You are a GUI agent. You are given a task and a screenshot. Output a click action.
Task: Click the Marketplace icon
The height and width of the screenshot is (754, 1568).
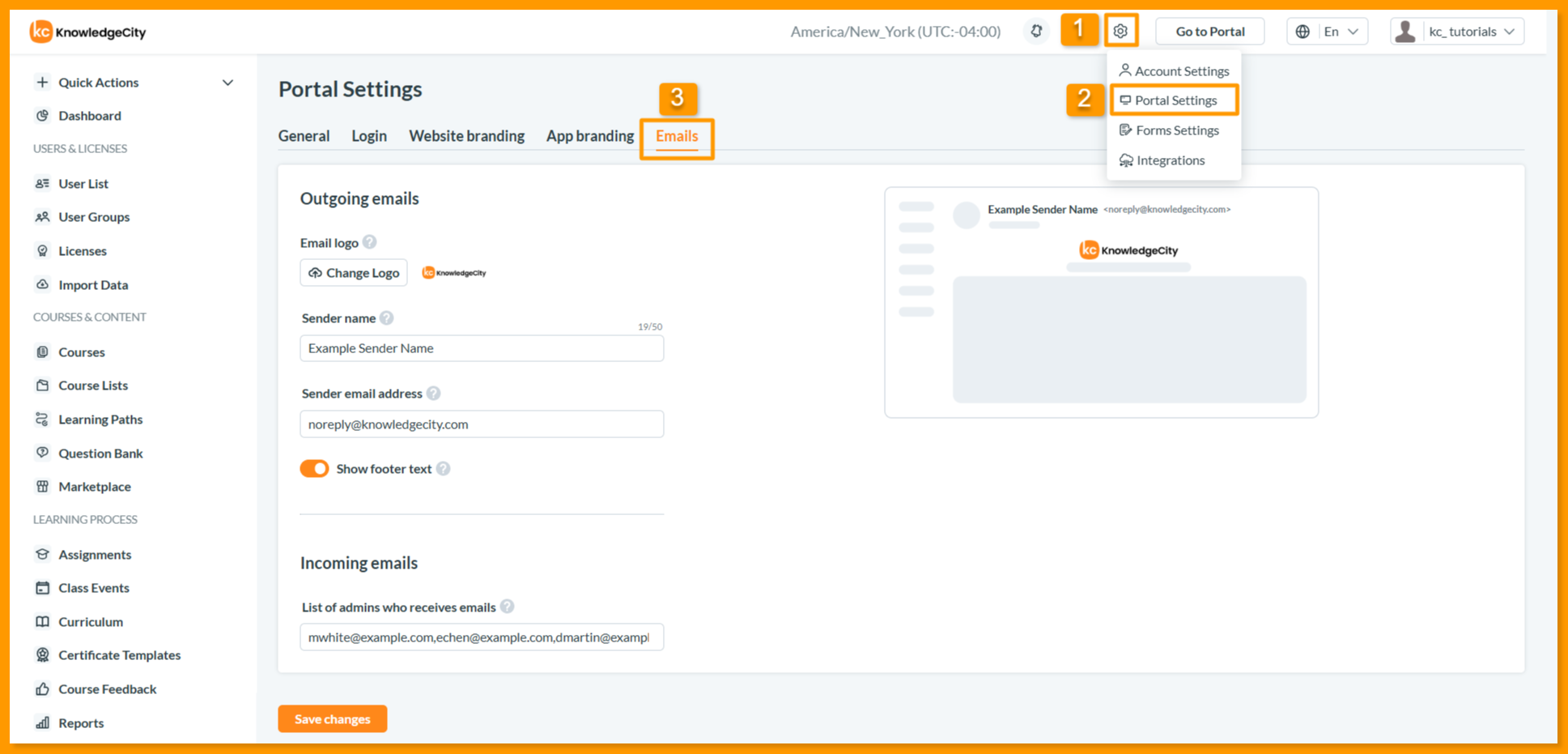[43, 487]
